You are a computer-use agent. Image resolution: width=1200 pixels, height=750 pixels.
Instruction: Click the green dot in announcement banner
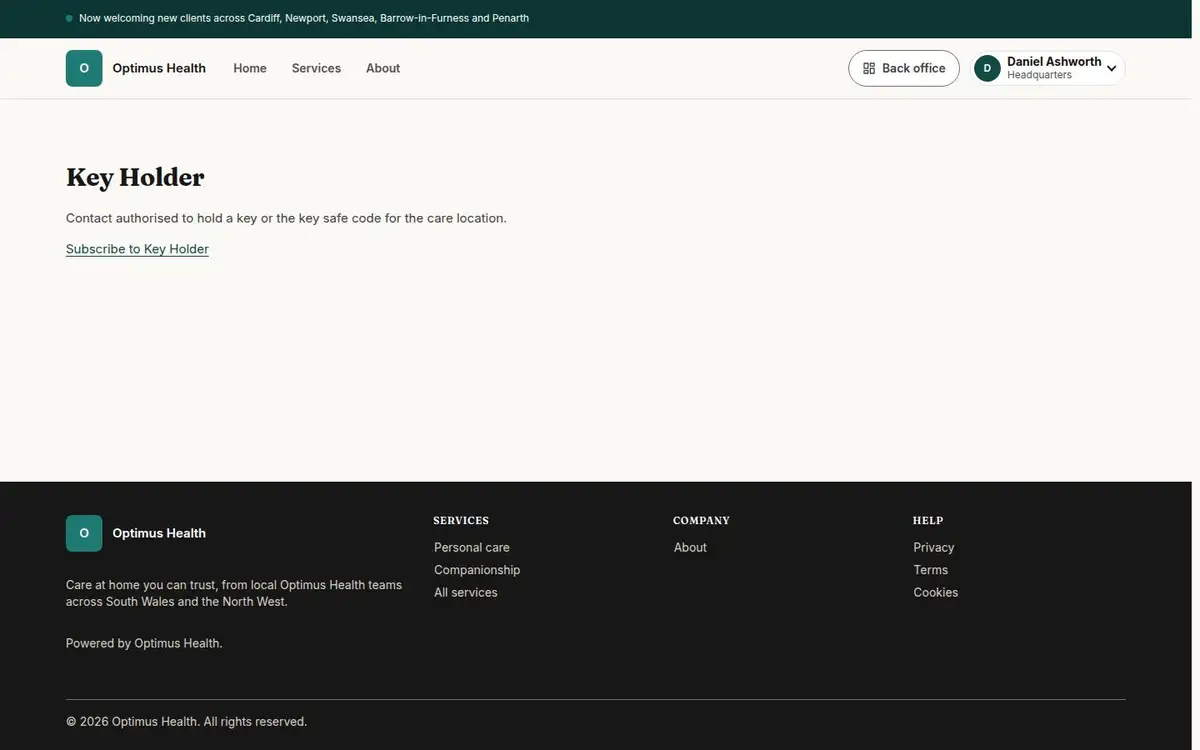(69, 18)
